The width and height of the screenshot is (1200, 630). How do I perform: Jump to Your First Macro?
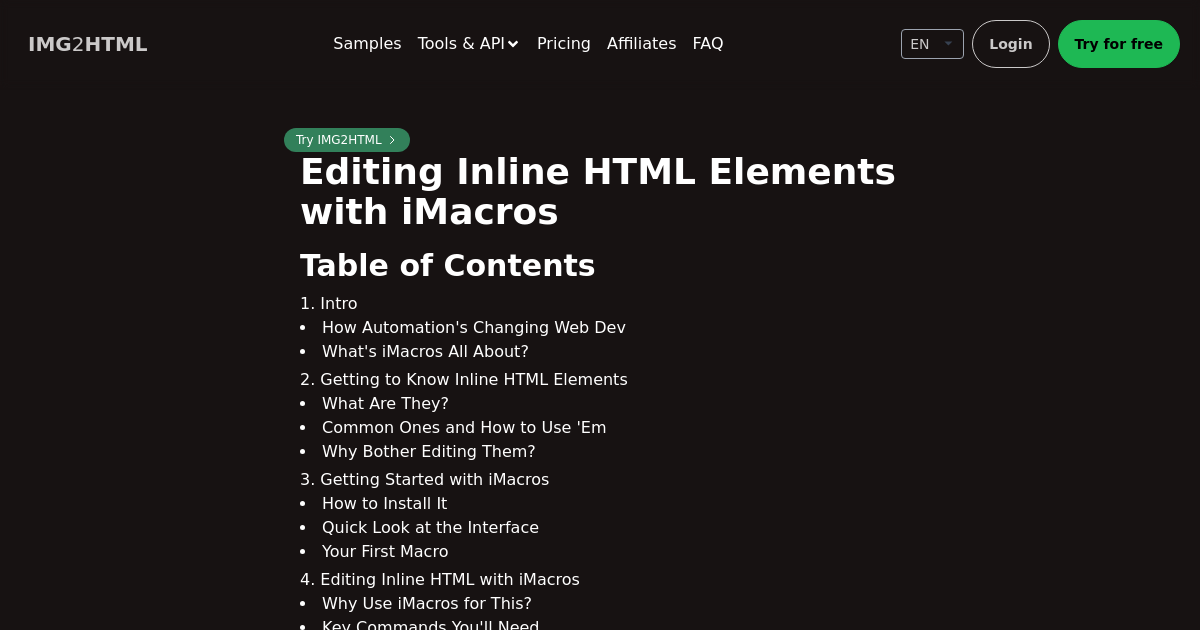pyautogui.click(x=385, y=551)
